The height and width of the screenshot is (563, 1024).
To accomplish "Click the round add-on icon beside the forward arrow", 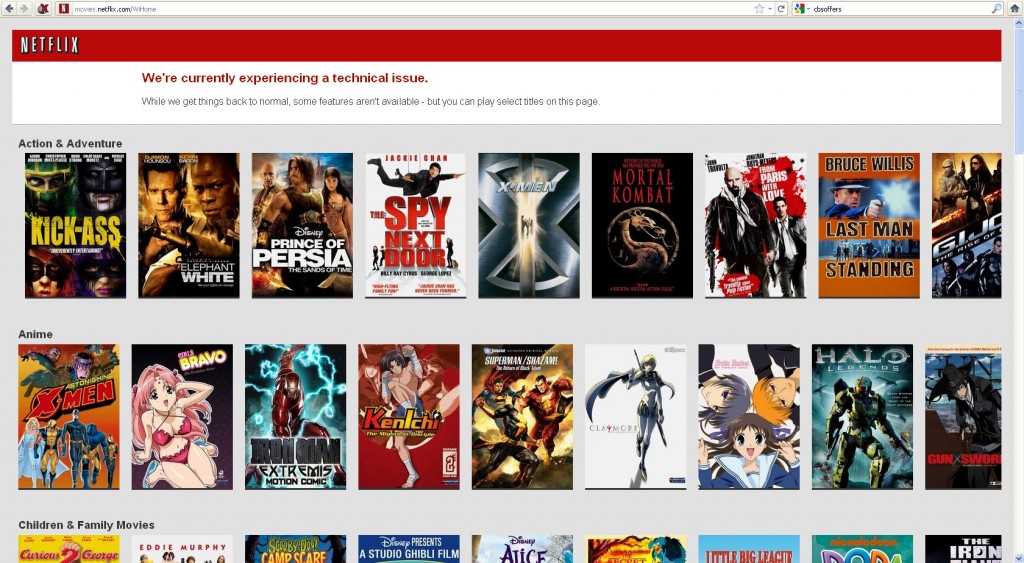I will click(43, 8).
